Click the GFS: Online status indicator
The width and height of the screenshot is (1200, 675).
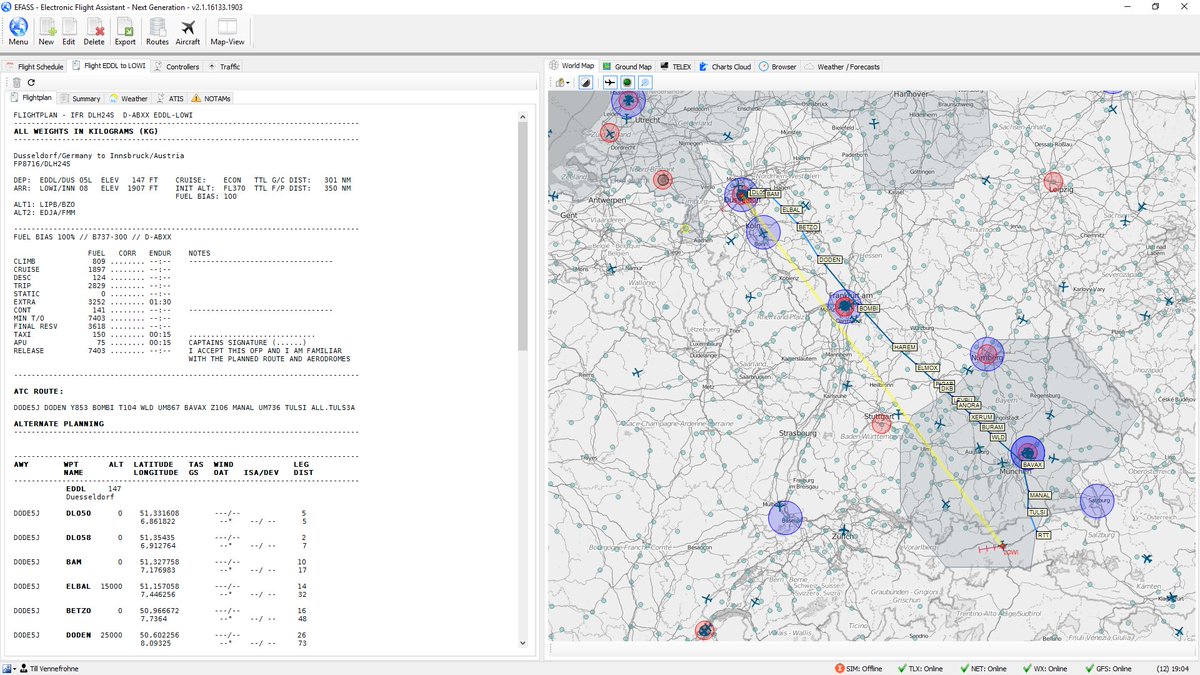(x=1107, y=668)
